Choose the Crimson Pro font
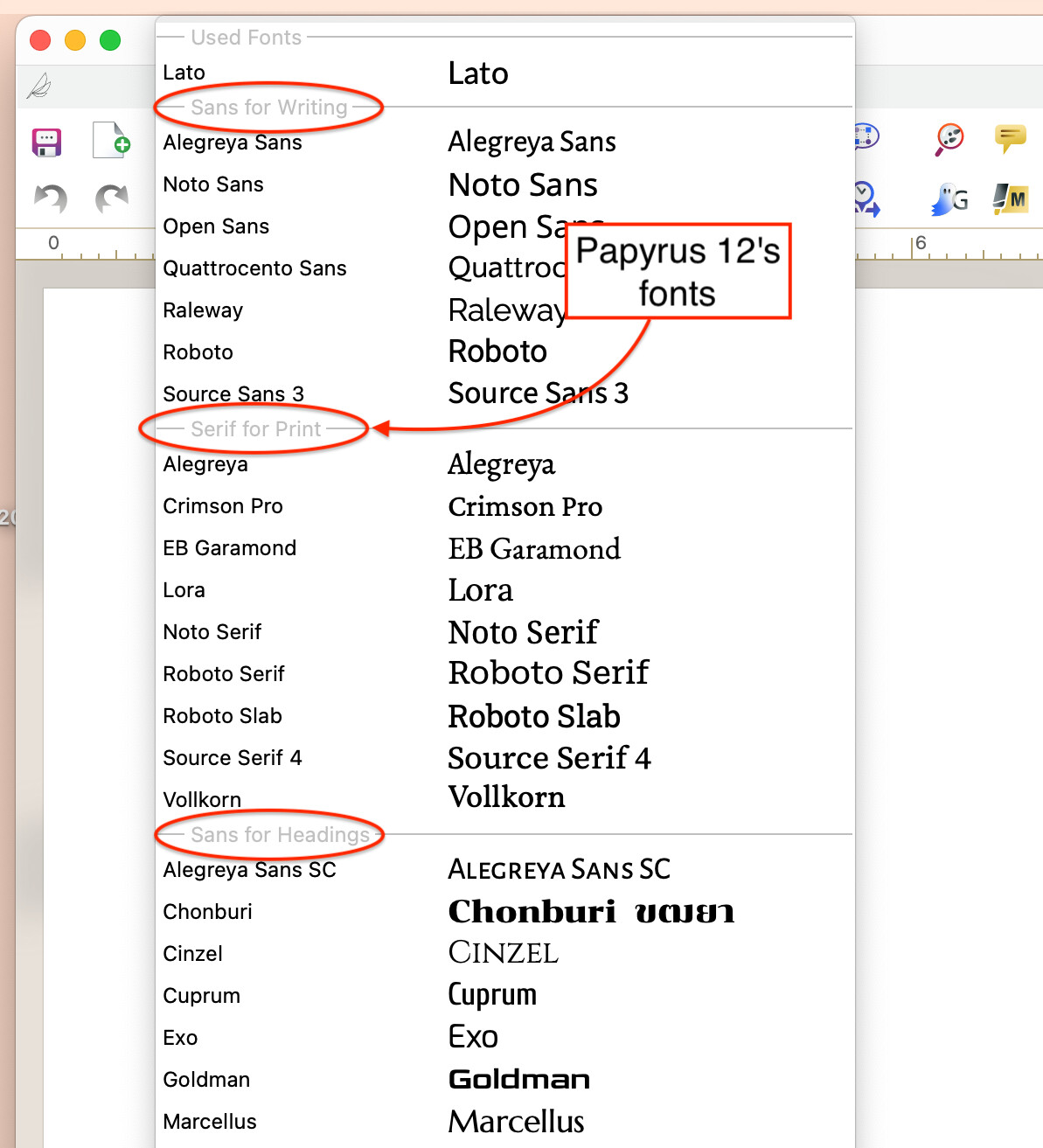Image resolution: width=1043 pixels, height=1148 pixels. point(223,506)
